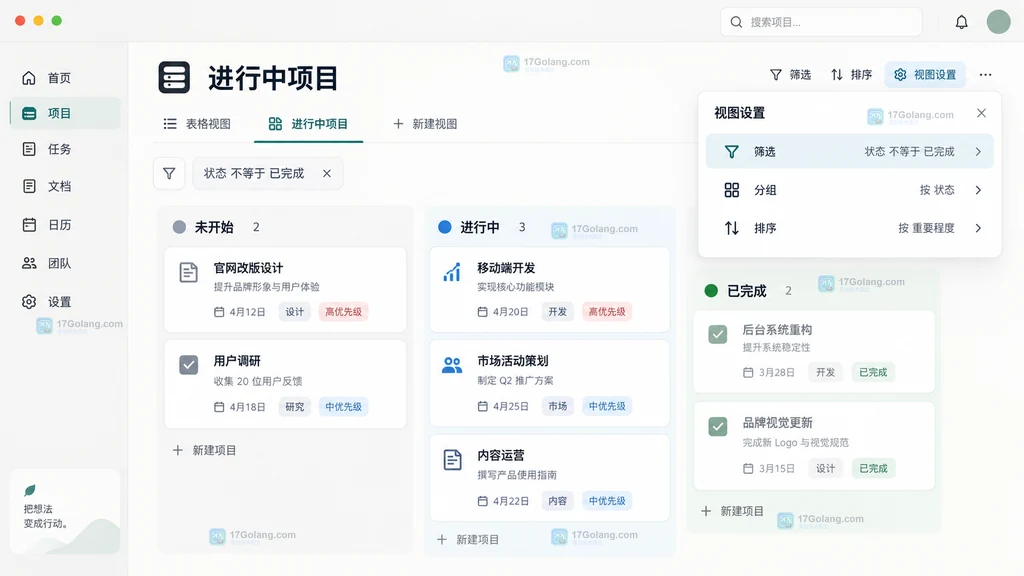Click the 4月20日 date calendar icon
The height and width of the screenshot is (576, 1024).
click(483, 312)
